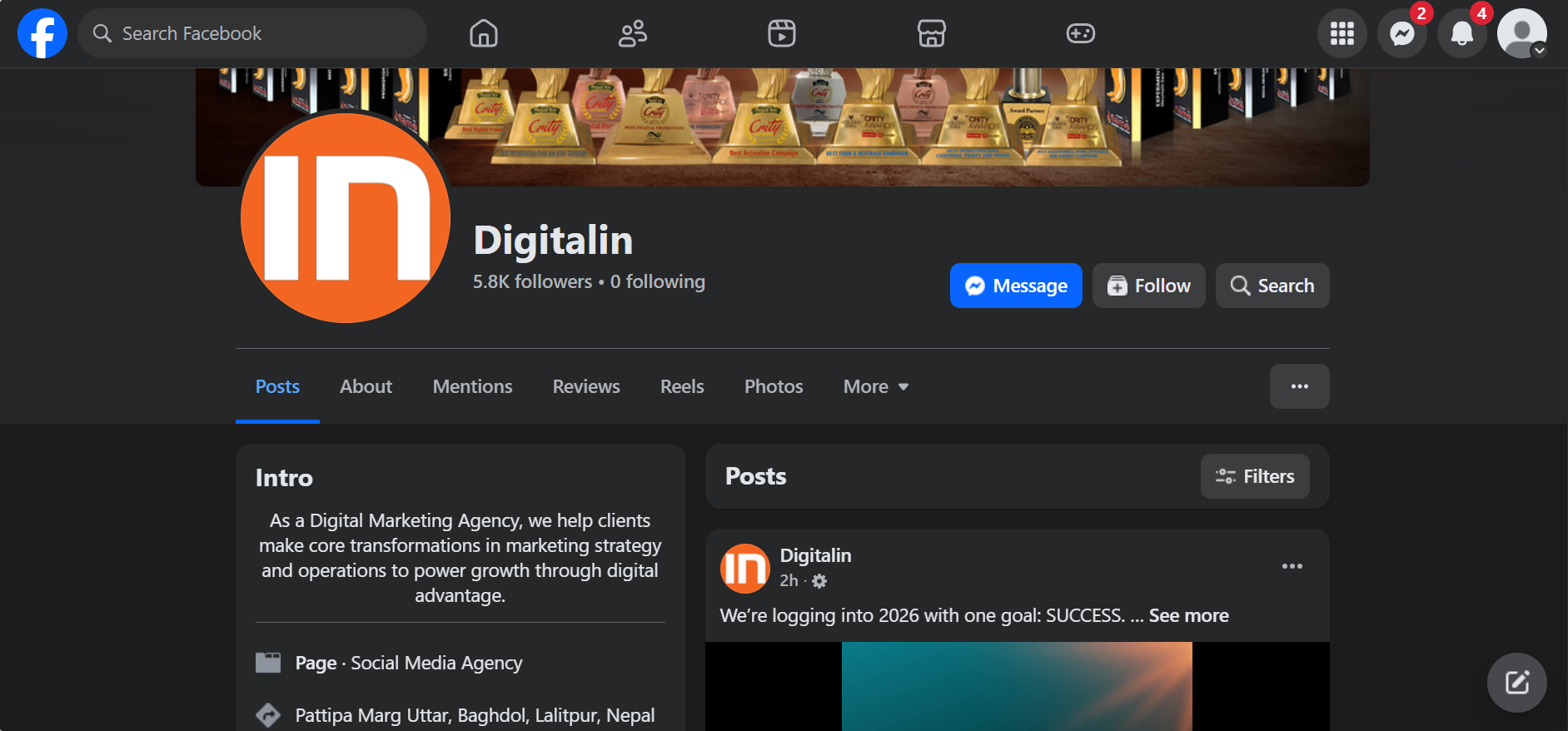
Task: Go to the Home feed icon
Action: pyautogui.click(x=483, y=33)
